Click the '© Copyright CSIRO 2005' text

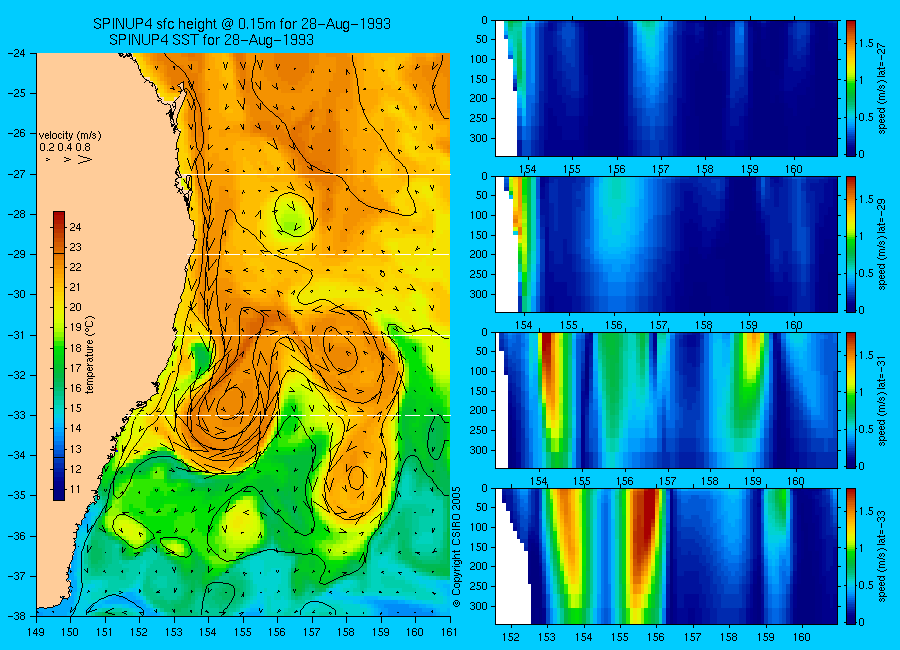pos(457,547)
